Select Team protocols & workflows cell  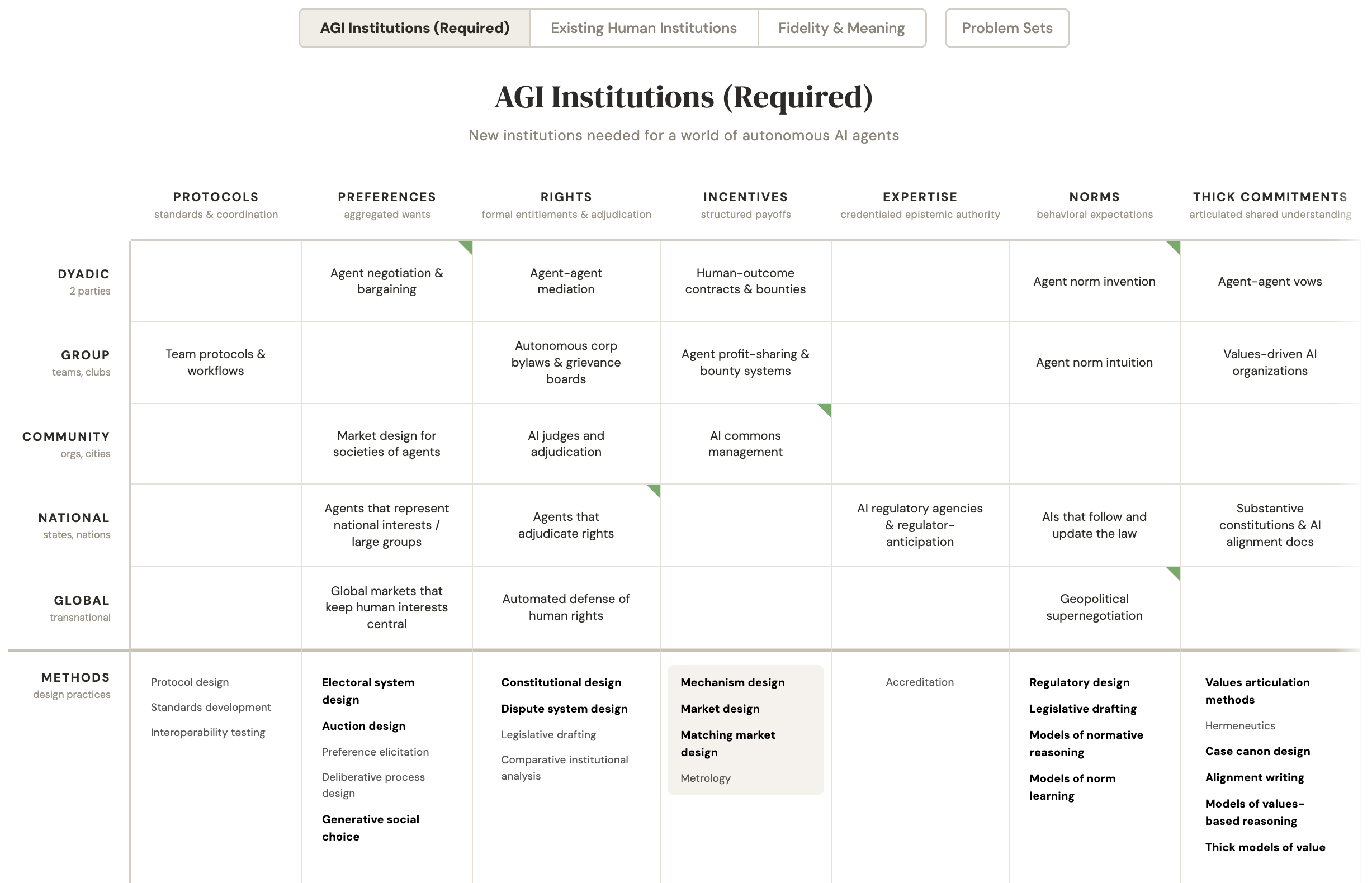click(216, 362)
